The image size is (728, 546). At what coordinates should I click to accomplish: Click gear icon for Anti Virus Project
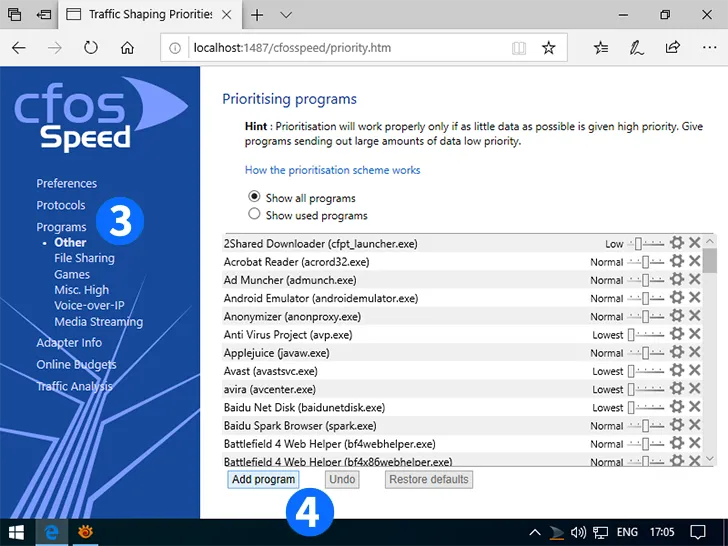677,334
